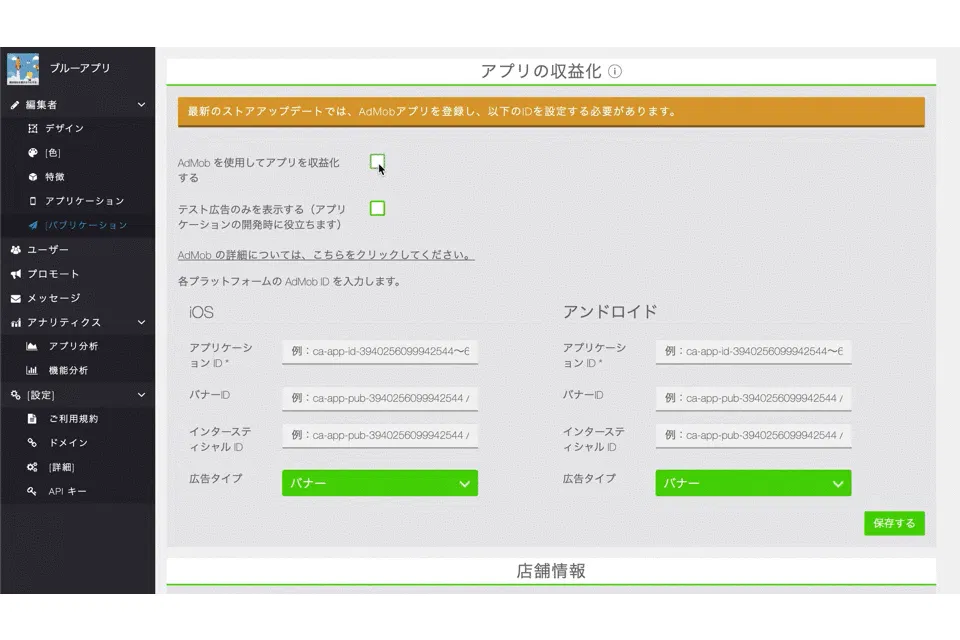The height and width of the screenshot is (640, 960).
Task: Click the users group icon in the sidebar
Action: [x=16, y=250]
